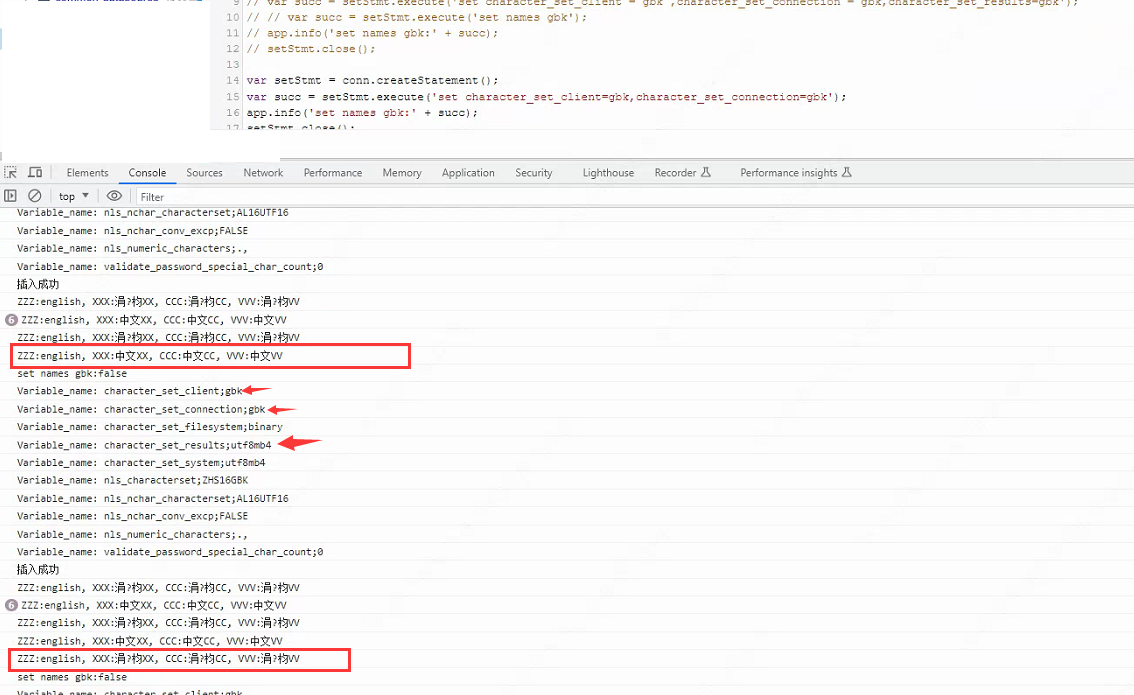Open the Sources tab

[204, 173]
